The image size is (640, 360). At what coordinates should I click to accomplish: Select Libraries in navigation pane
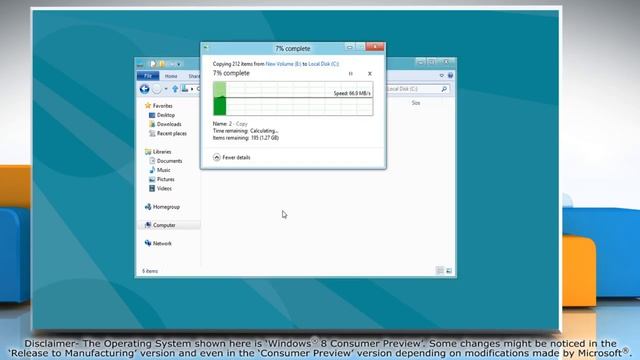pyautogui.click(x=162, y=151)
